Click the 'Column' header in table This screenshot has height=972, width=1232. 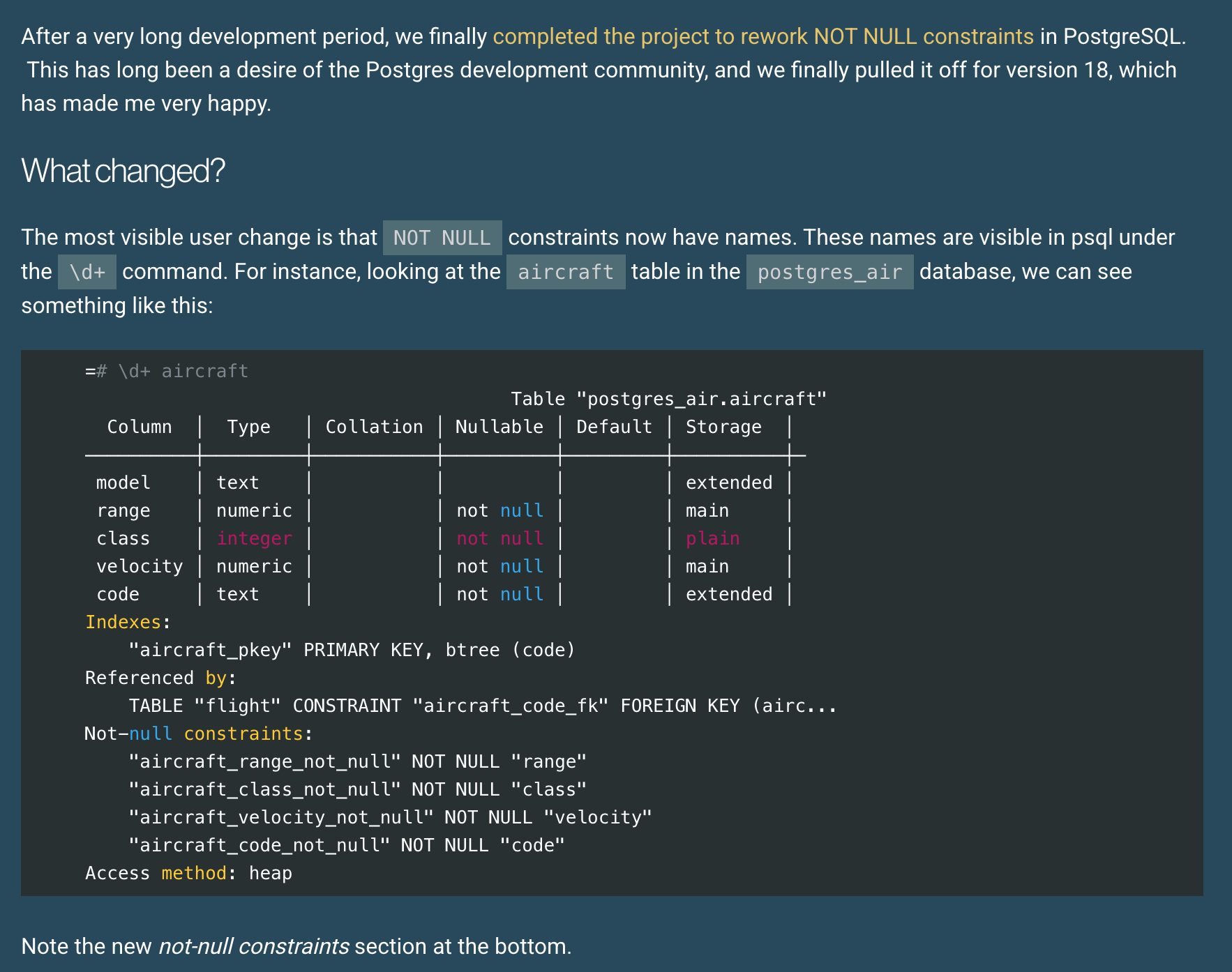click(x=140, y=427)
